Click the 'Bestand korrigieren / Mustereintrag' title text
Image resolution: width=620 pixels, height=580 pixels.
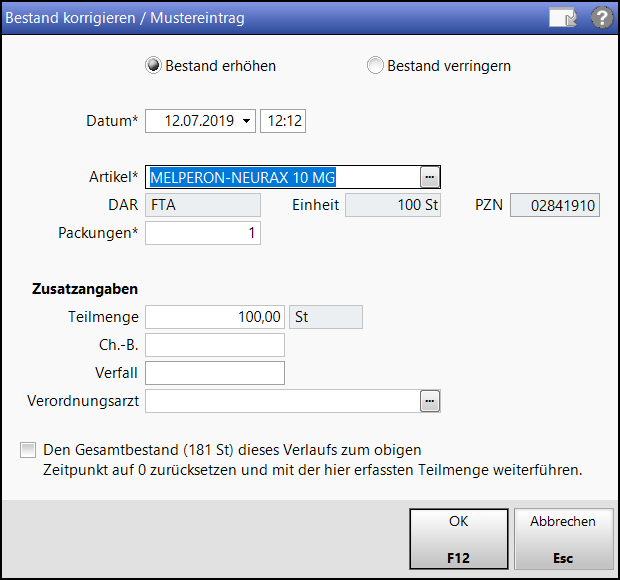tap(125, 18)
